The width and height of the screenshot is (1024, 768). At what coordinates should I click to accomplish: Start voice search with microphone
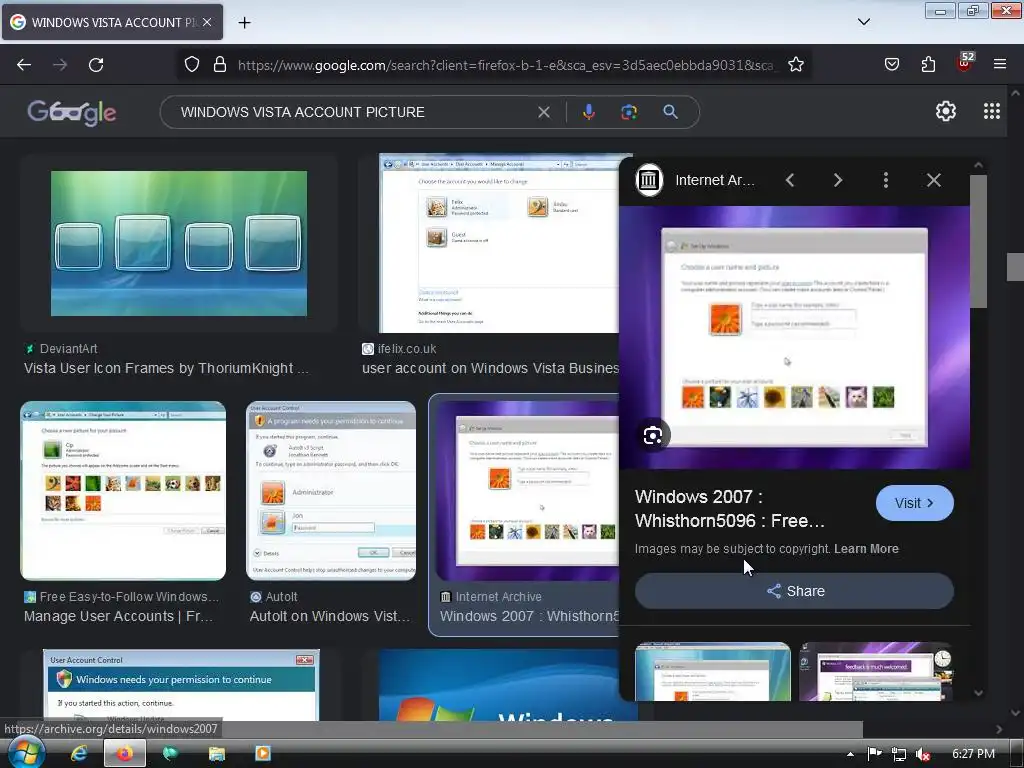click(588, 112)
